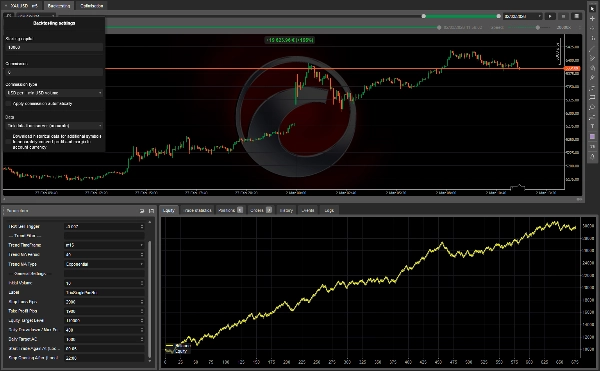The image size is (600, 371).
Task: Open the Trend MA Type dropdown
Action: 104,264
